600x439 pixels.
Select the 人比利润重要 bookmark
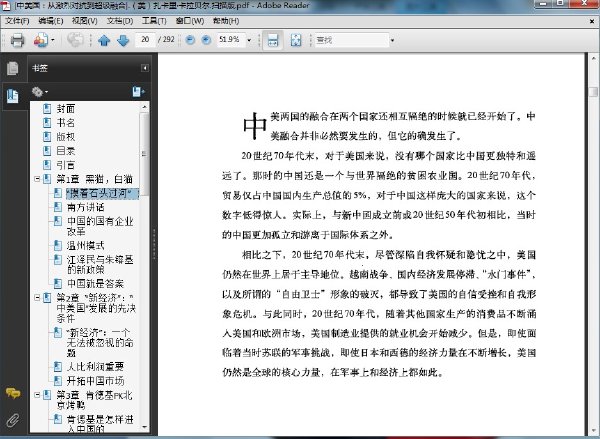[95, 367]
